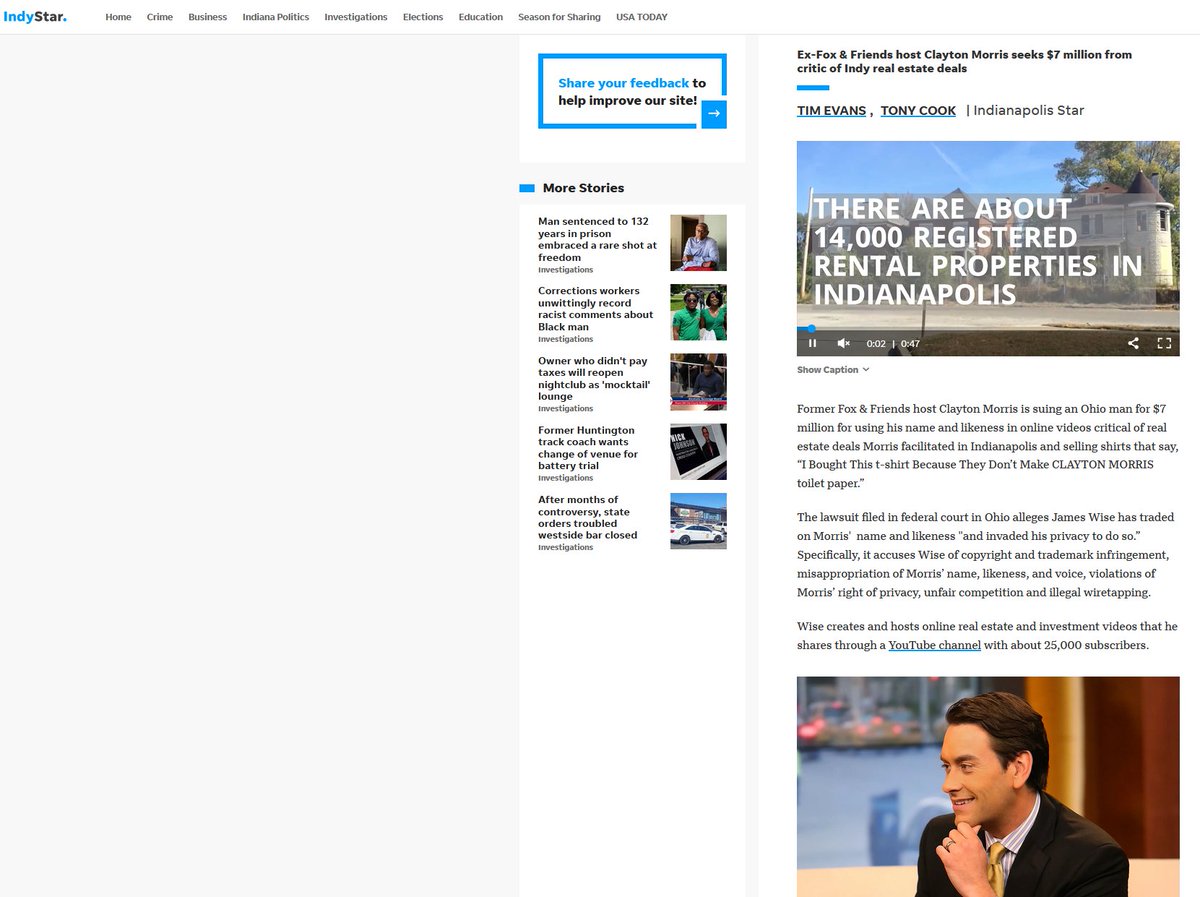Open author Tony Cook's page
This screenshot has height=897, width=1200.
point(918,111)
